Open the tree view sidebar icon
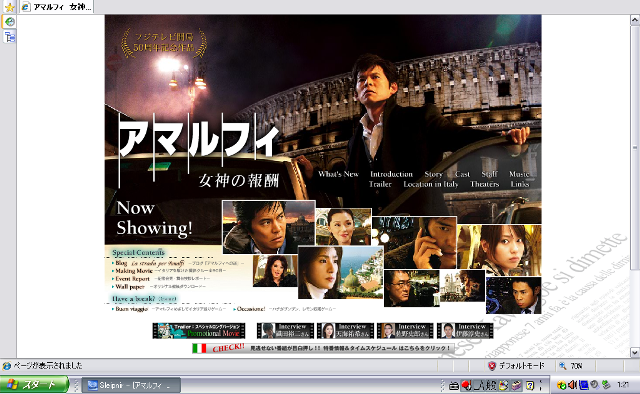Image resolution: width=640 pixels, height=394 pixels. pyautogui.click(x=9, y=37)
